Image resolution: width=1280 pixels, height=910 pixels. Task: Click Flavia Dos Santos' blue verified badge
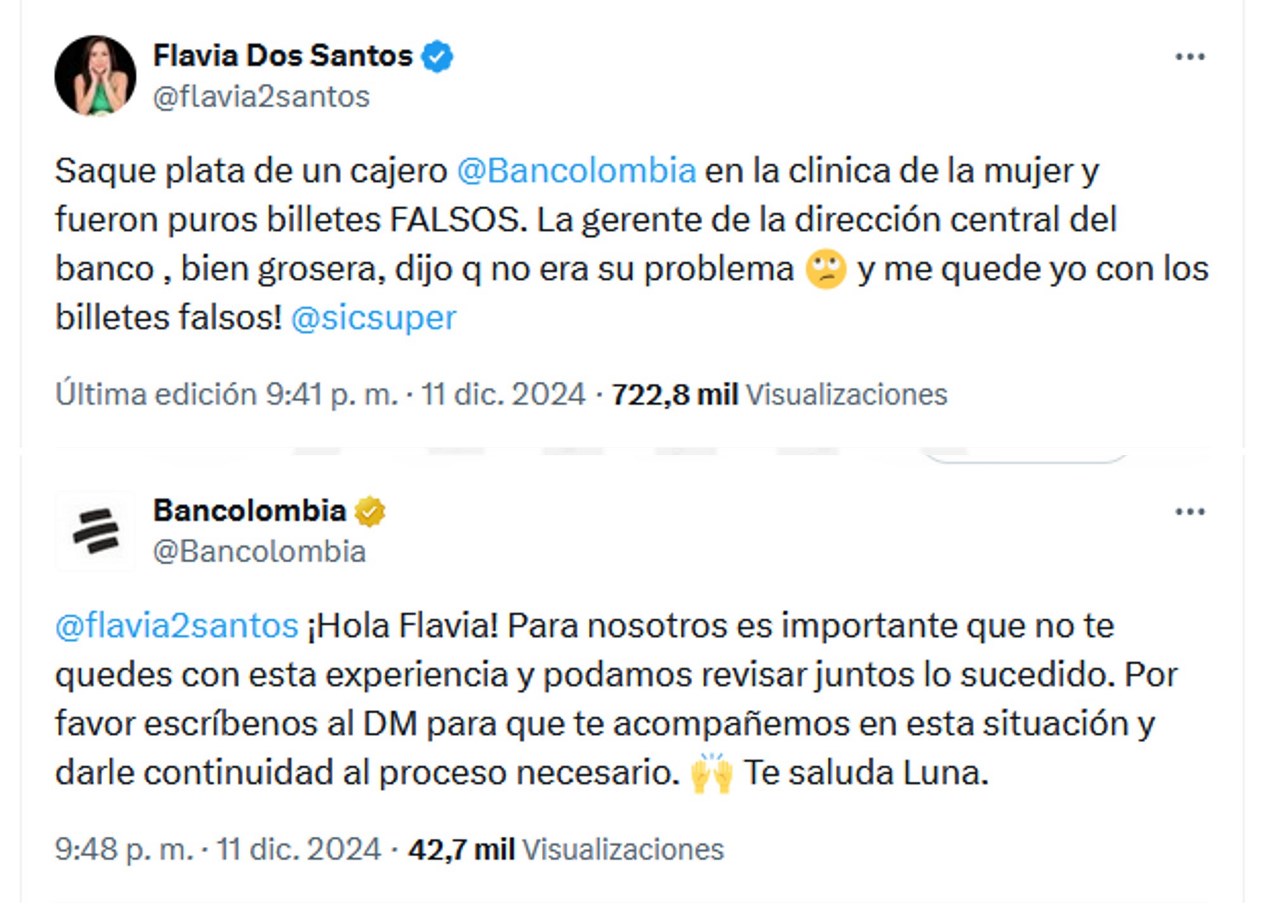coord(437,57)
